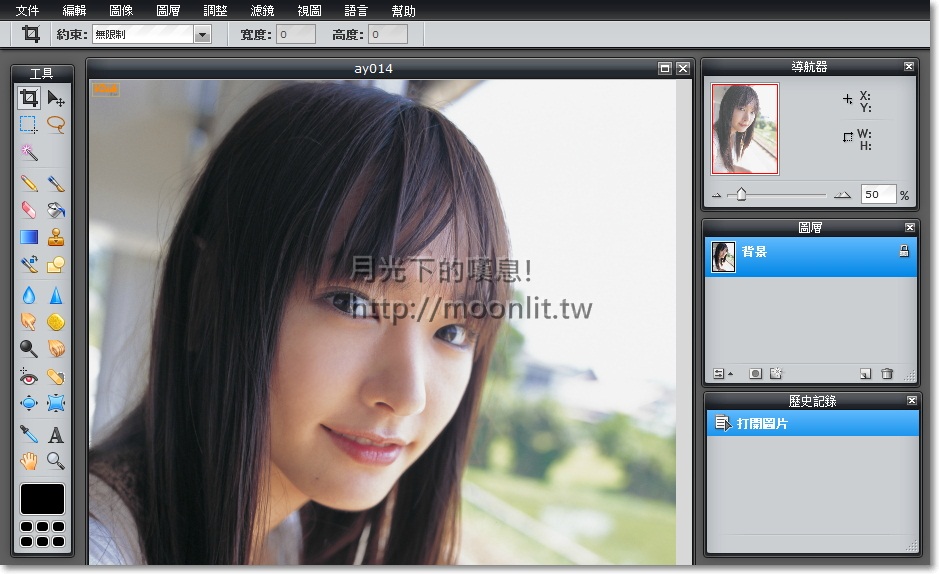
Task: Select the Zoom magnifier tool
Action: [56, 461]
